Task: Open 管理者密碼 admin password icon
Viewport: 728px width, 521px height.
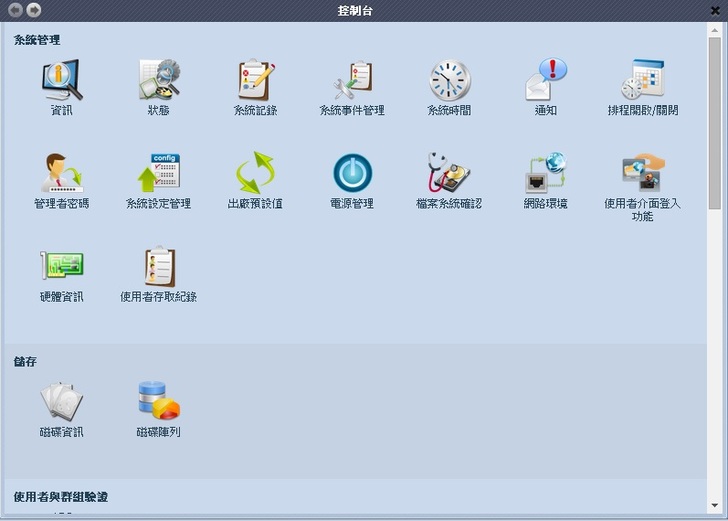Action: coord(62,173)
